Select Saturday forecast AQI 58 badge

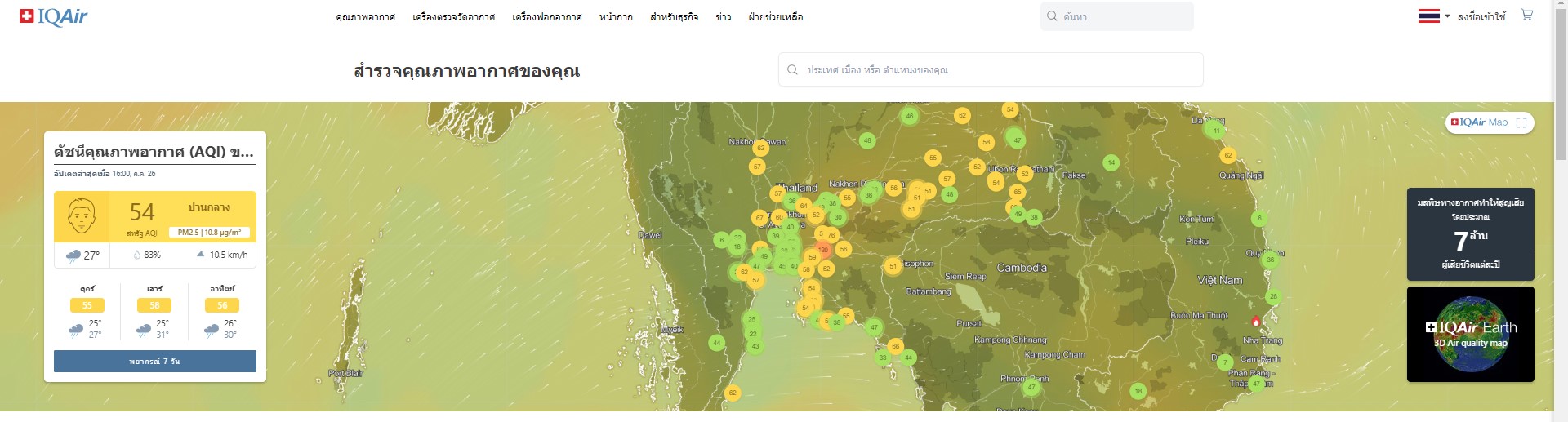[154, 305]
